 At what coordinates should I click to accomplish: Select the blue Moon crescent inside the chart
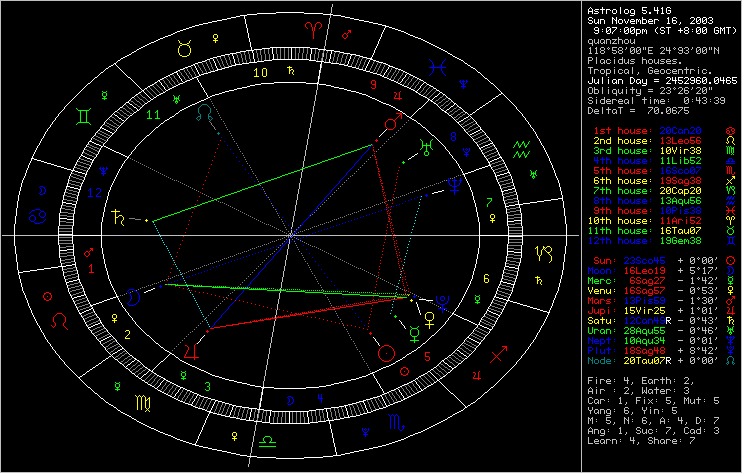click(133, 297)
